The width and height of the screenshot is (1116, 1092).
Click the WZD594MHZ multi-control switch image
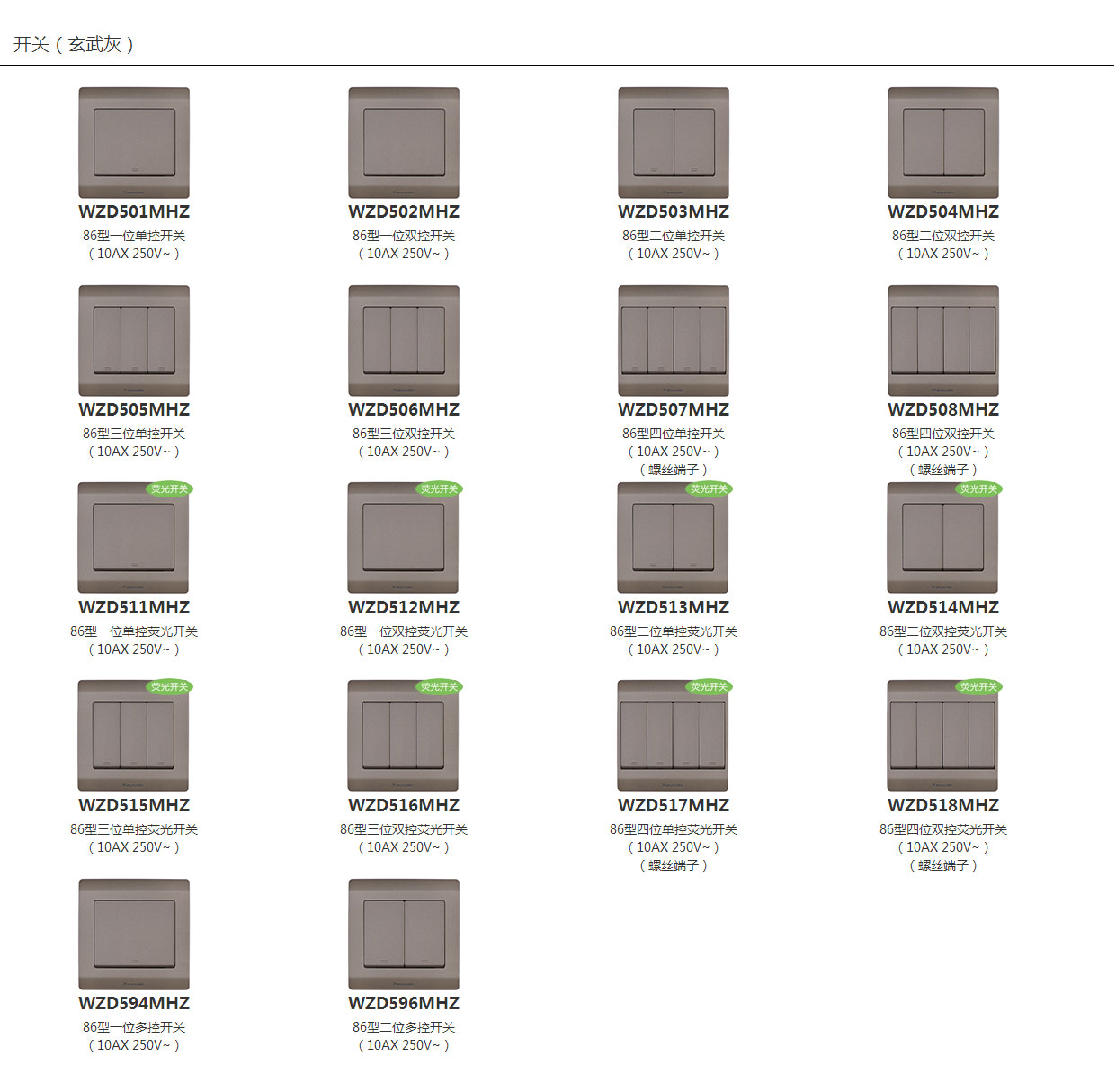[134, 934]
